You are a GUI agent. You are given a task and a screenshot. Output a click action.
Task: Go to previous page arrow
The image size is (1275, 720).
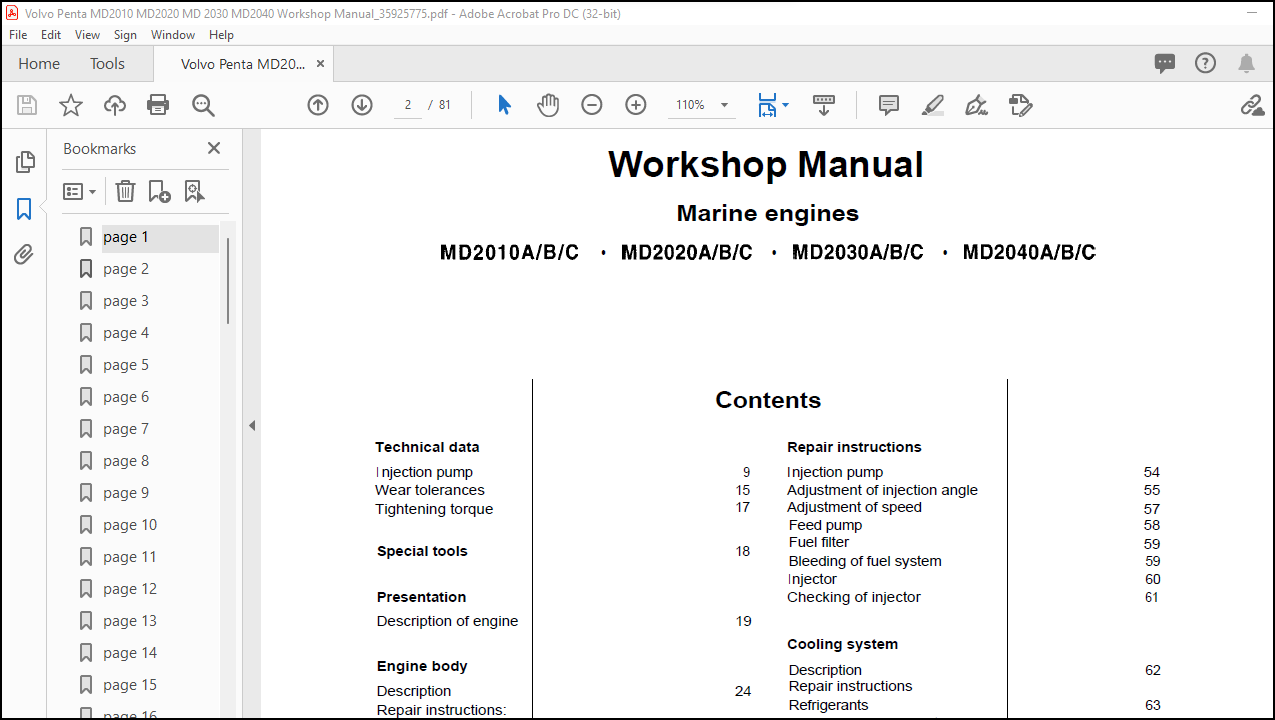coord(318,105)
